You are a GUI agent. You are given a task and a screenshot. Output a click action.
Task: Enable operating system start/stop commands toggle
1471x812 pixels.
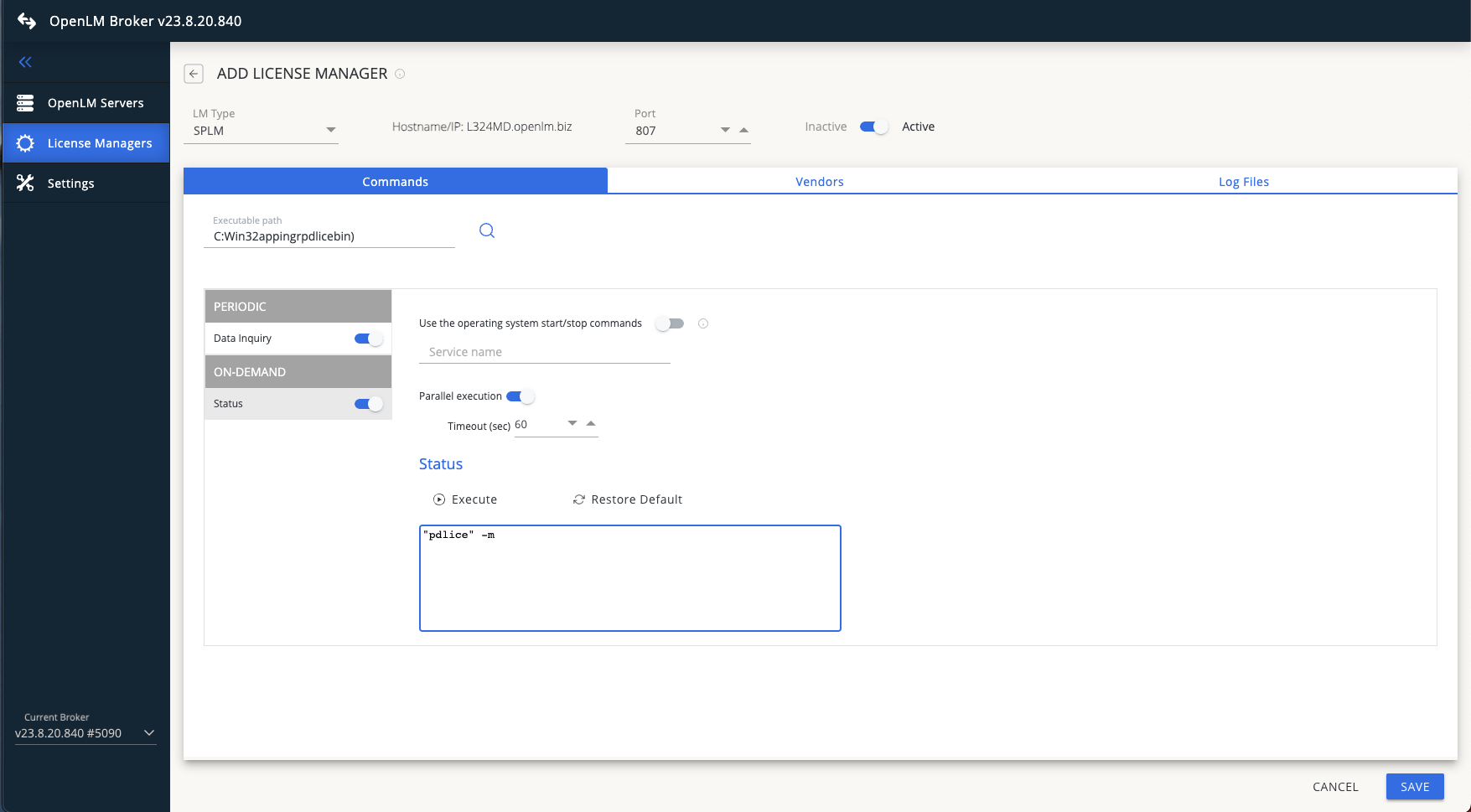point(670,323)
